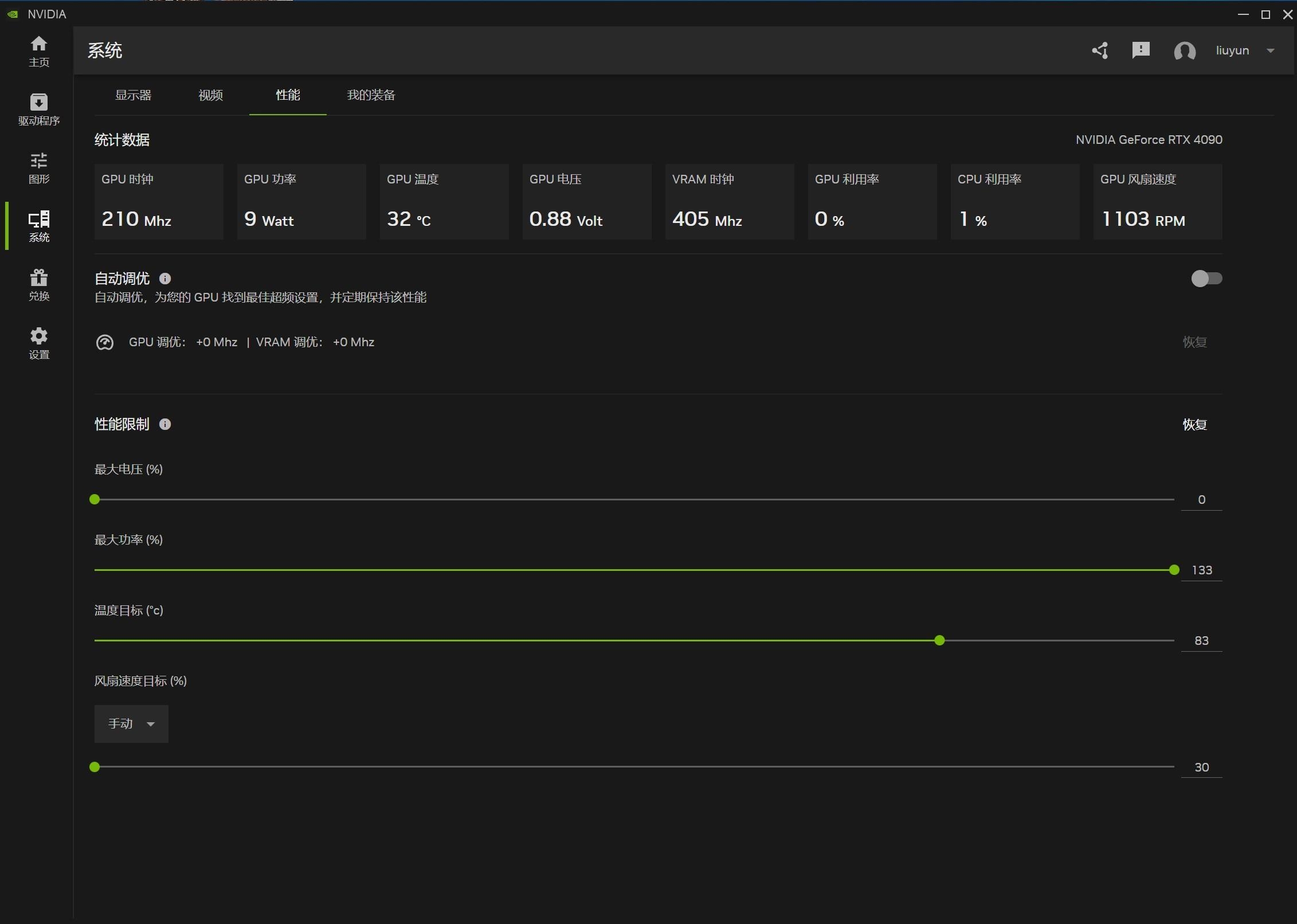Maximize the NVIDIA window

[1266, 14]
